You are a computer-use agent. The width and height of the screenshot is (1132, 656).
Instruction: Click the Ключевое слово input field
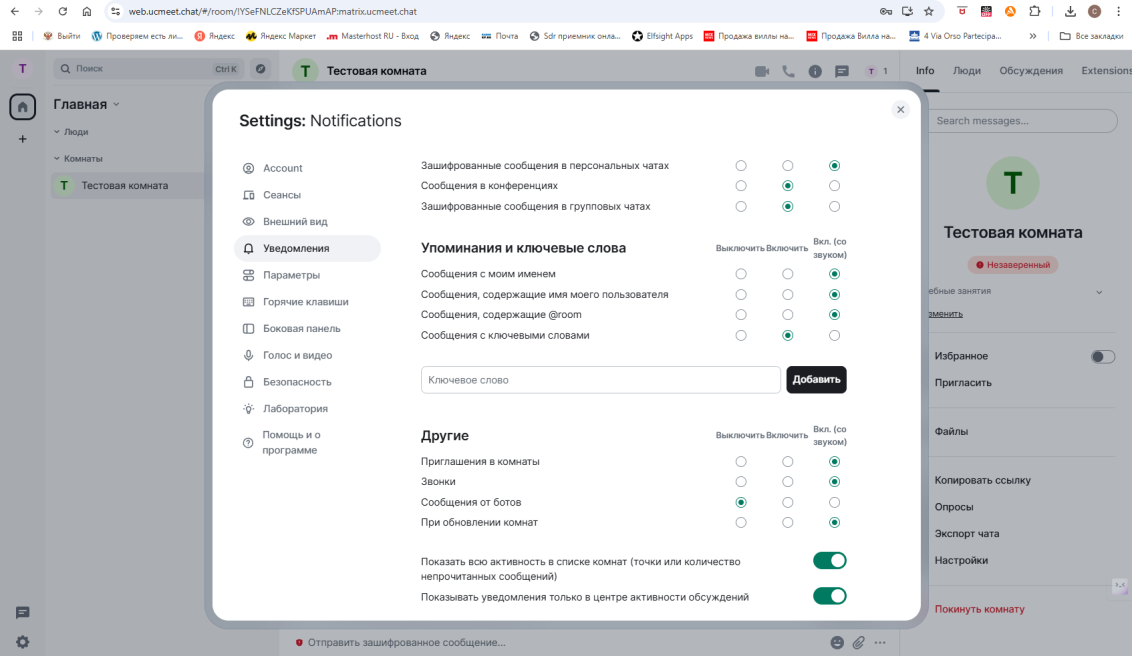tap(600, 380)
